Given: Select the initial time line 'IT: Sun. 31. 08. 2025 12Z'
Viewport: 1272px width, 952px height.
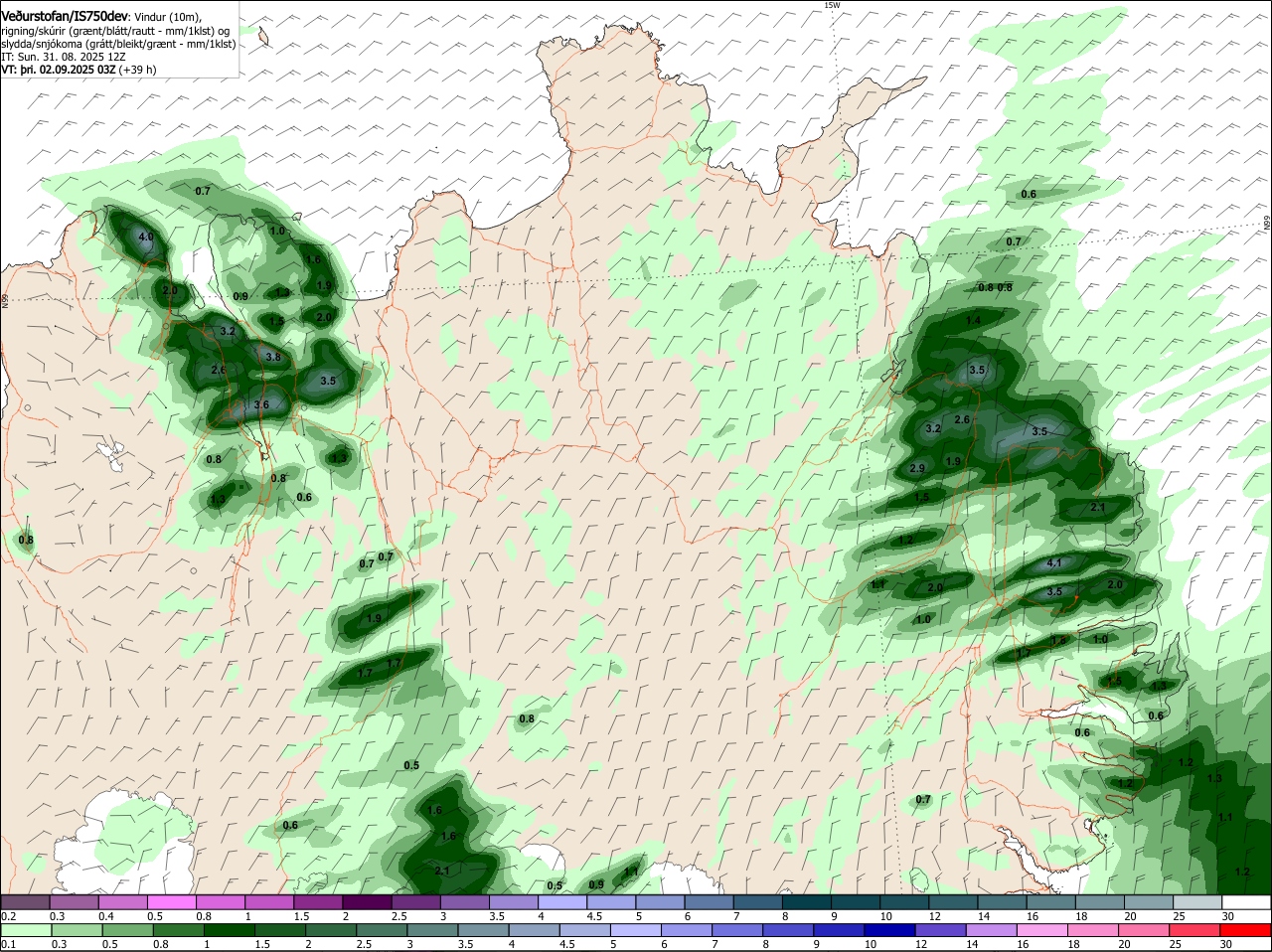Looking at the screenshot, I should point(65,57).
